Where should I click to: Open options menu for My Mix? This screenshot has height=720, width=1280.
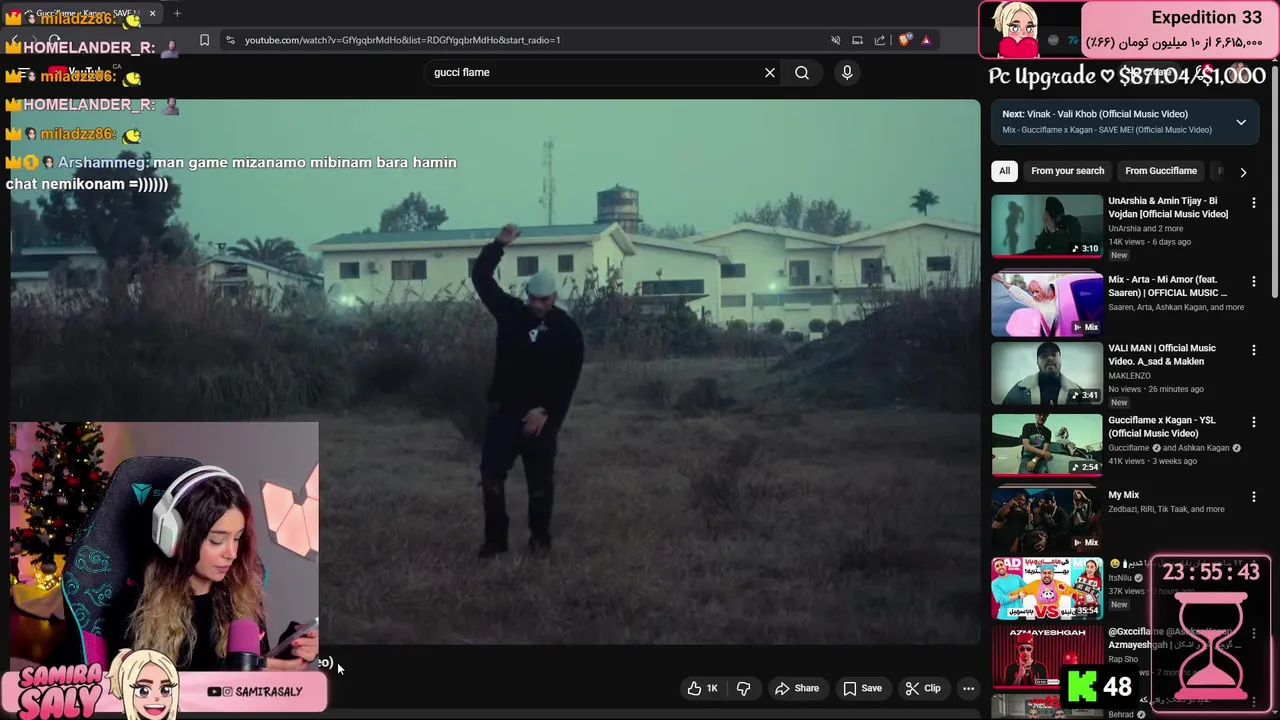pos(1253,496)
